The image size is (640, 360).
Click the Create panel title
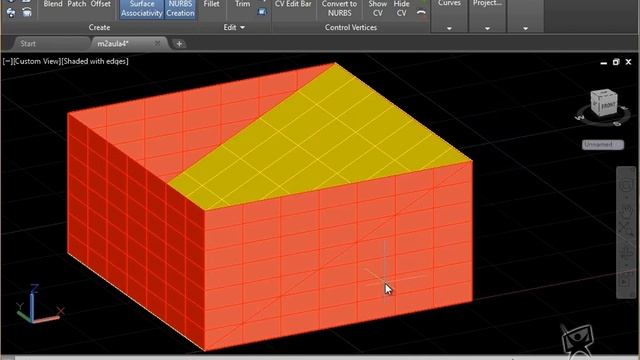(99, 27)
